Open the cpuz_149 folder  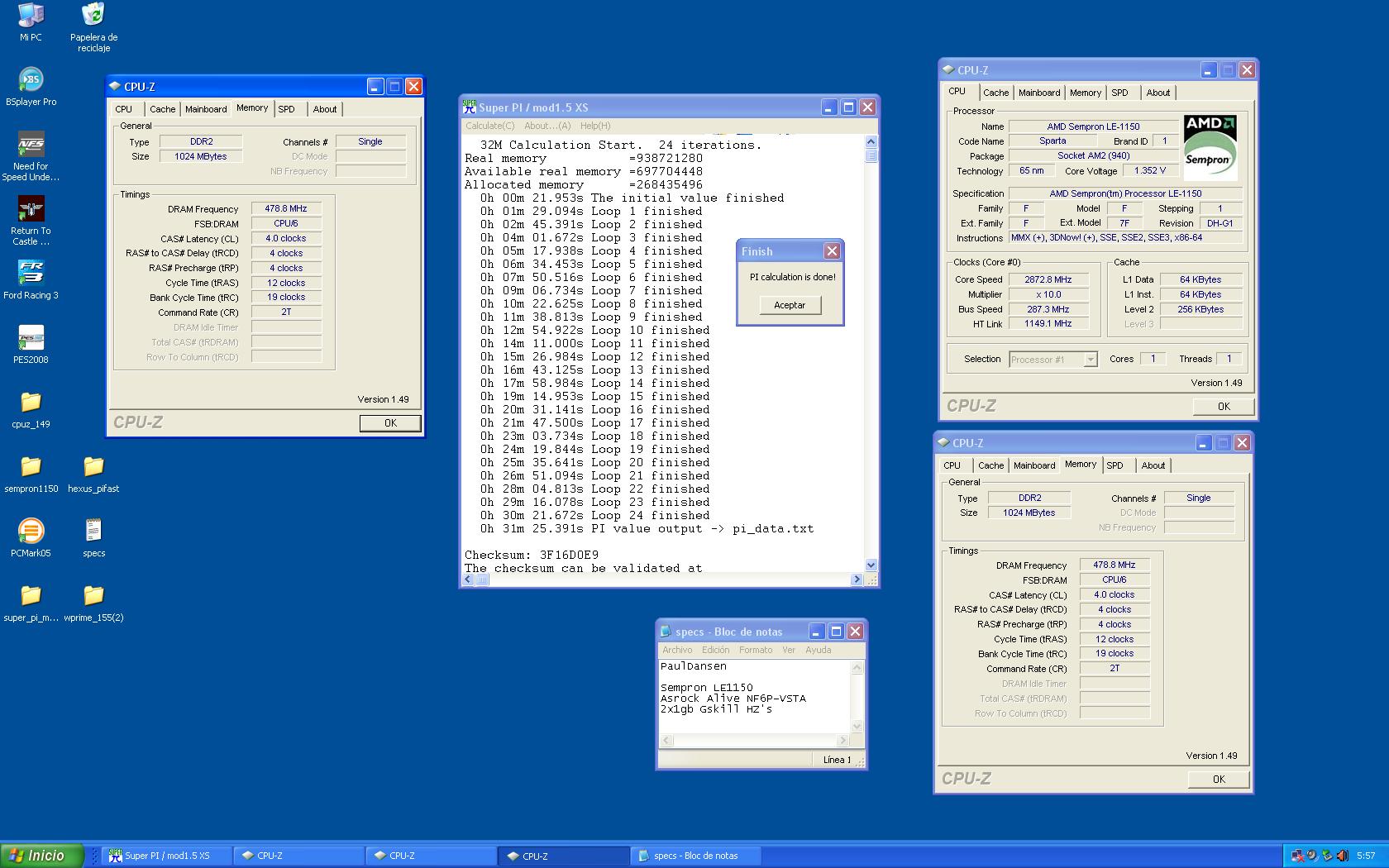[x=31, y=409]
